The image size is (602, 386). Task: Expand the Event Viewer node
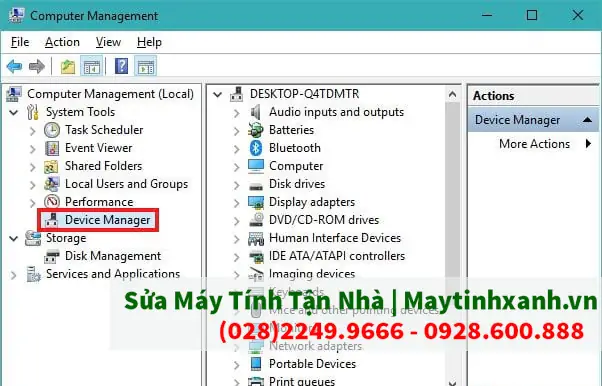(x=33, y=149)
